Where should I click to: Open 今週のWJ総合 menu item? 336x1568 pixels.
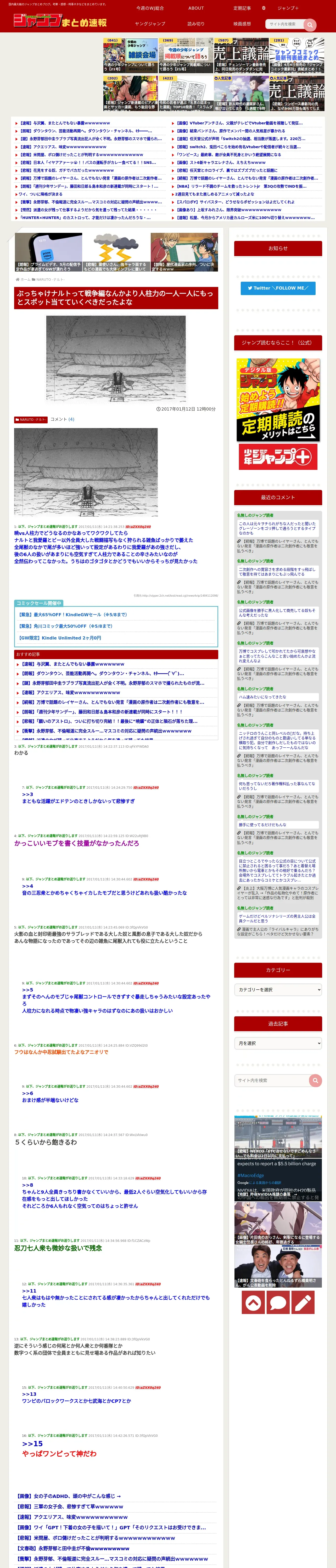[150, 9]
